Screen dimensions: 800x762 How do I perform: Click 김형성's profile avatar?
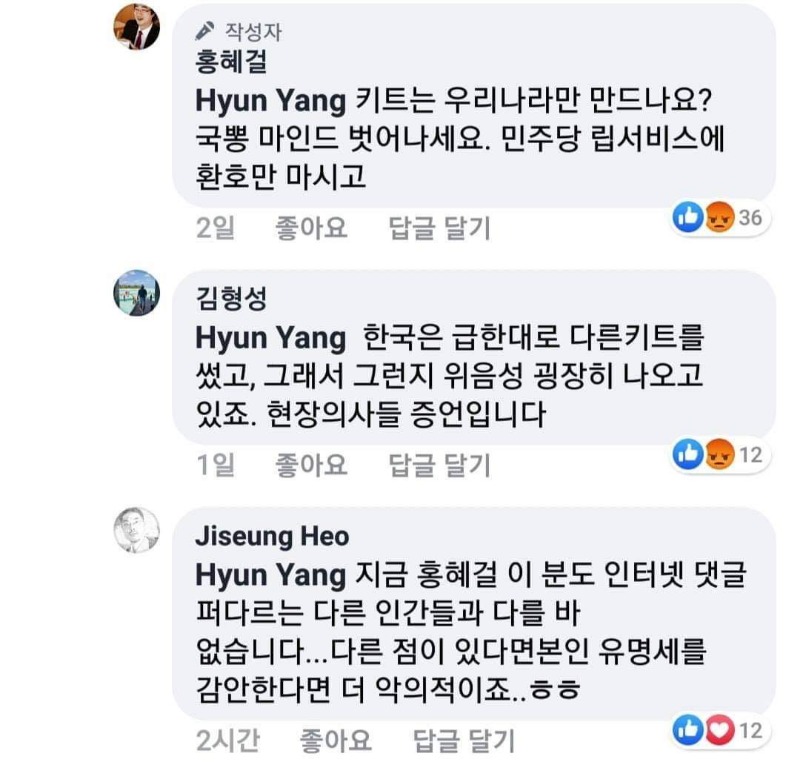coord(136,292)
